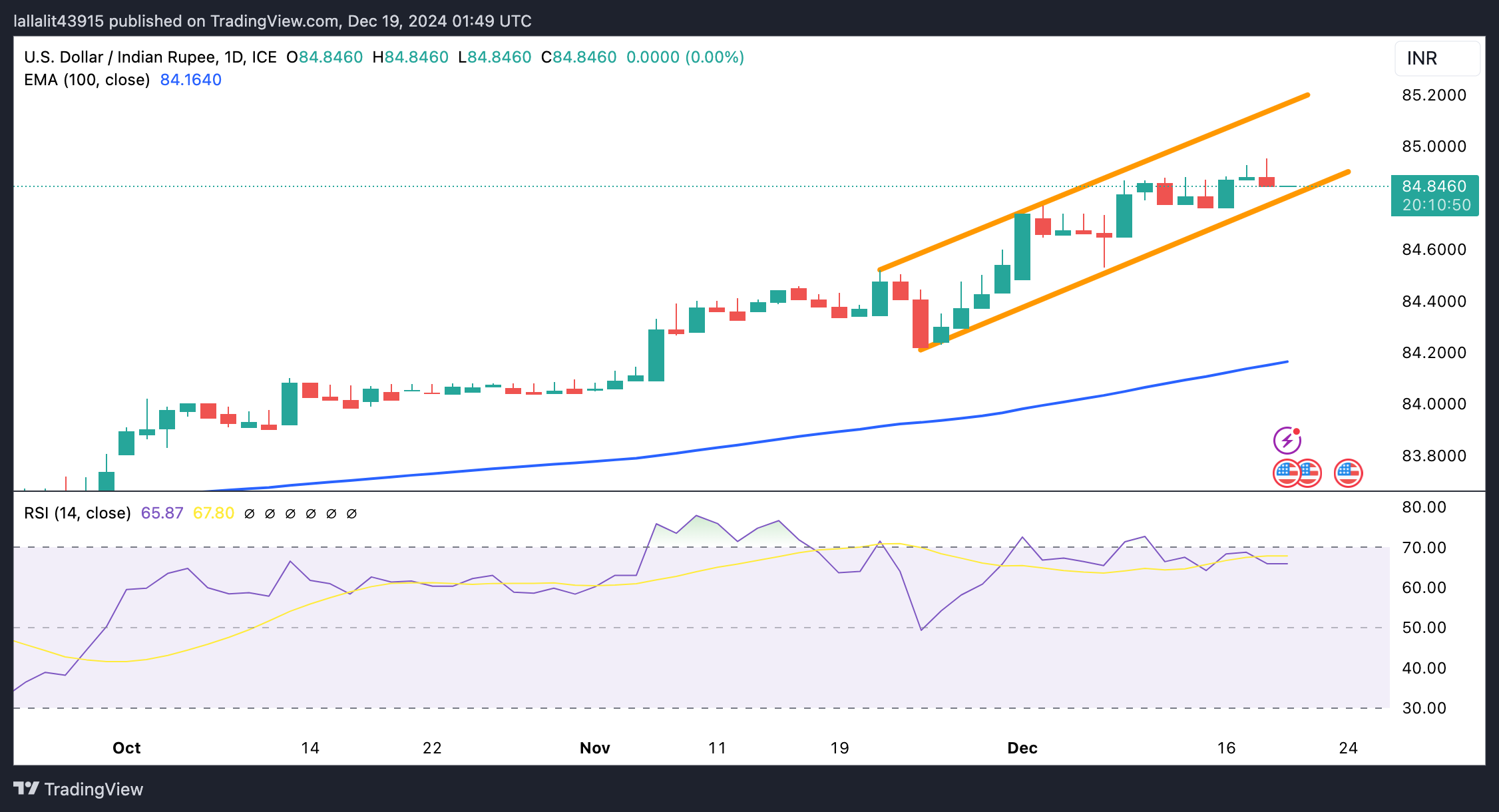
Task: Click the last ∅ symbol in RSI legend
Action: (352, 514)
